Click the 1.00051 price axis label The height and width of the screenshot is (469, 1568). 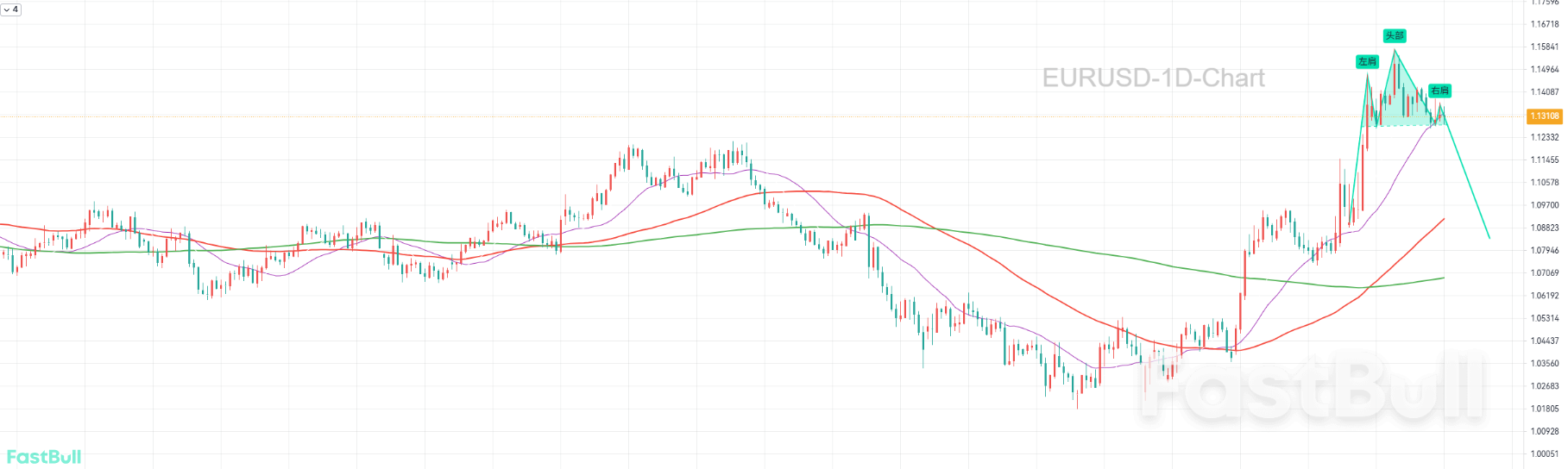point(1544,454)
